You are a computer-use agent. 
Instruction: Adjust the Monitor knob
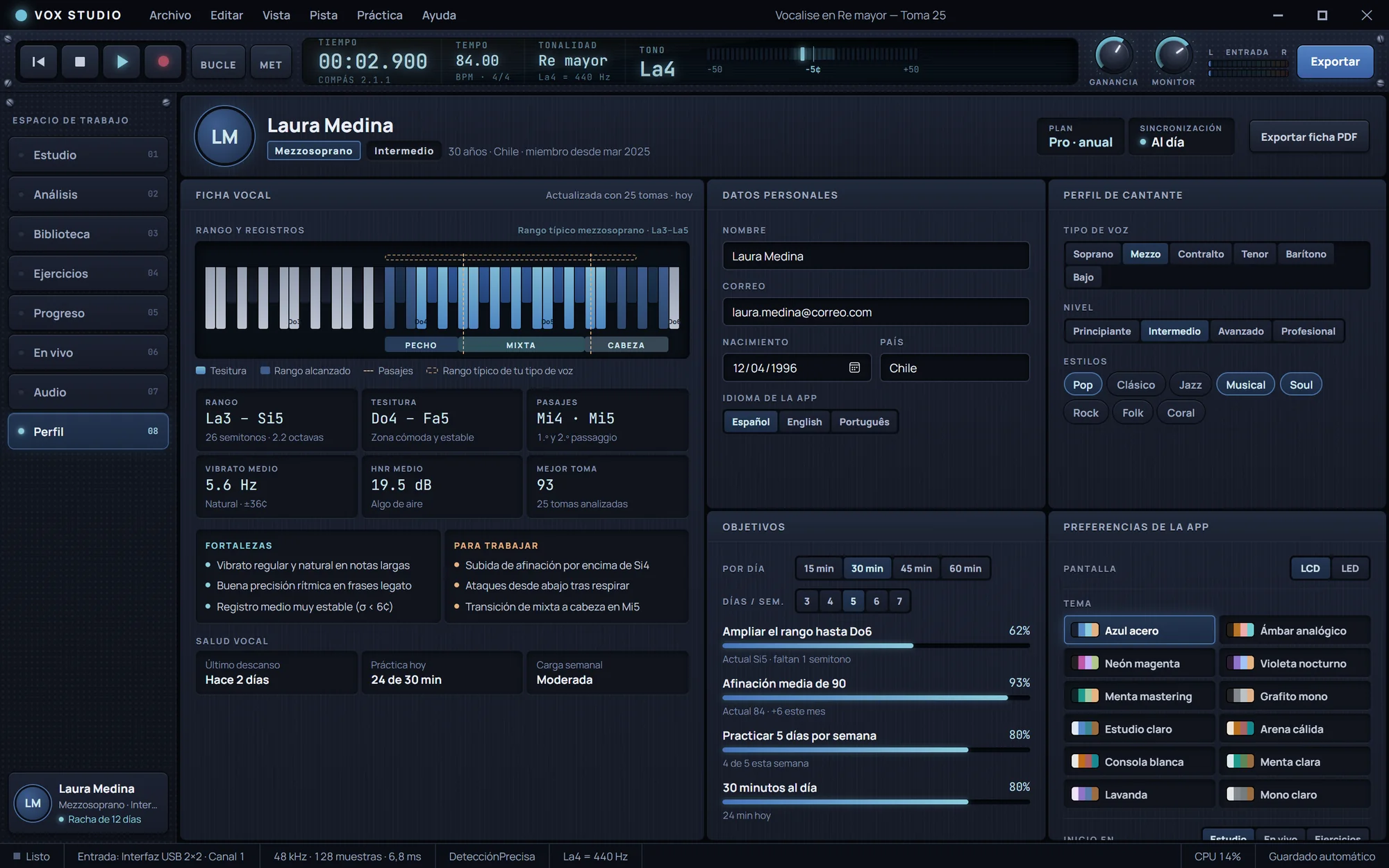coord(1173,56)
